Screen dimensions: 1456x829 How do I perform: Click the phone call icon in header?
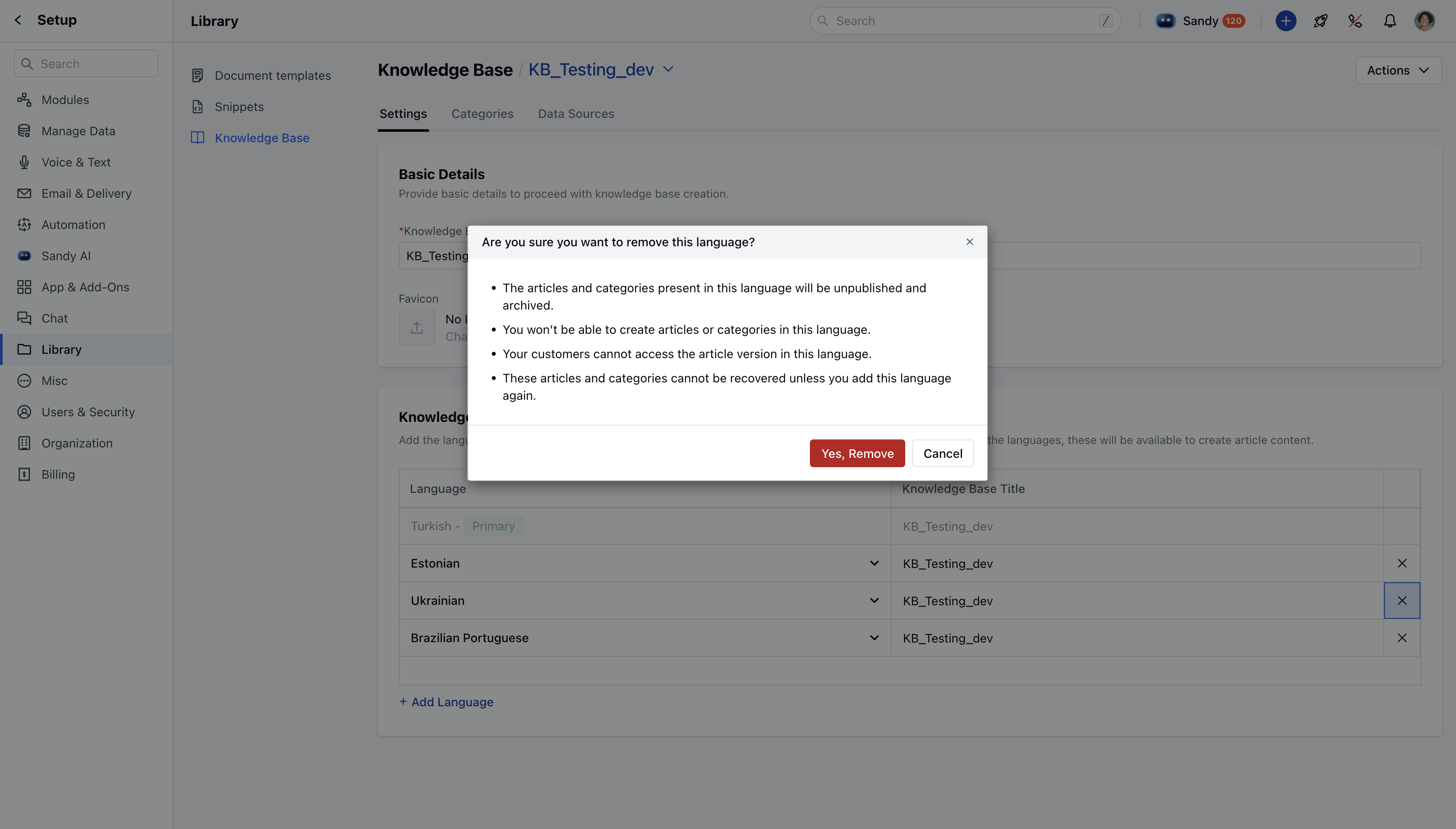pyautogui.click(x=1355, y=21)
